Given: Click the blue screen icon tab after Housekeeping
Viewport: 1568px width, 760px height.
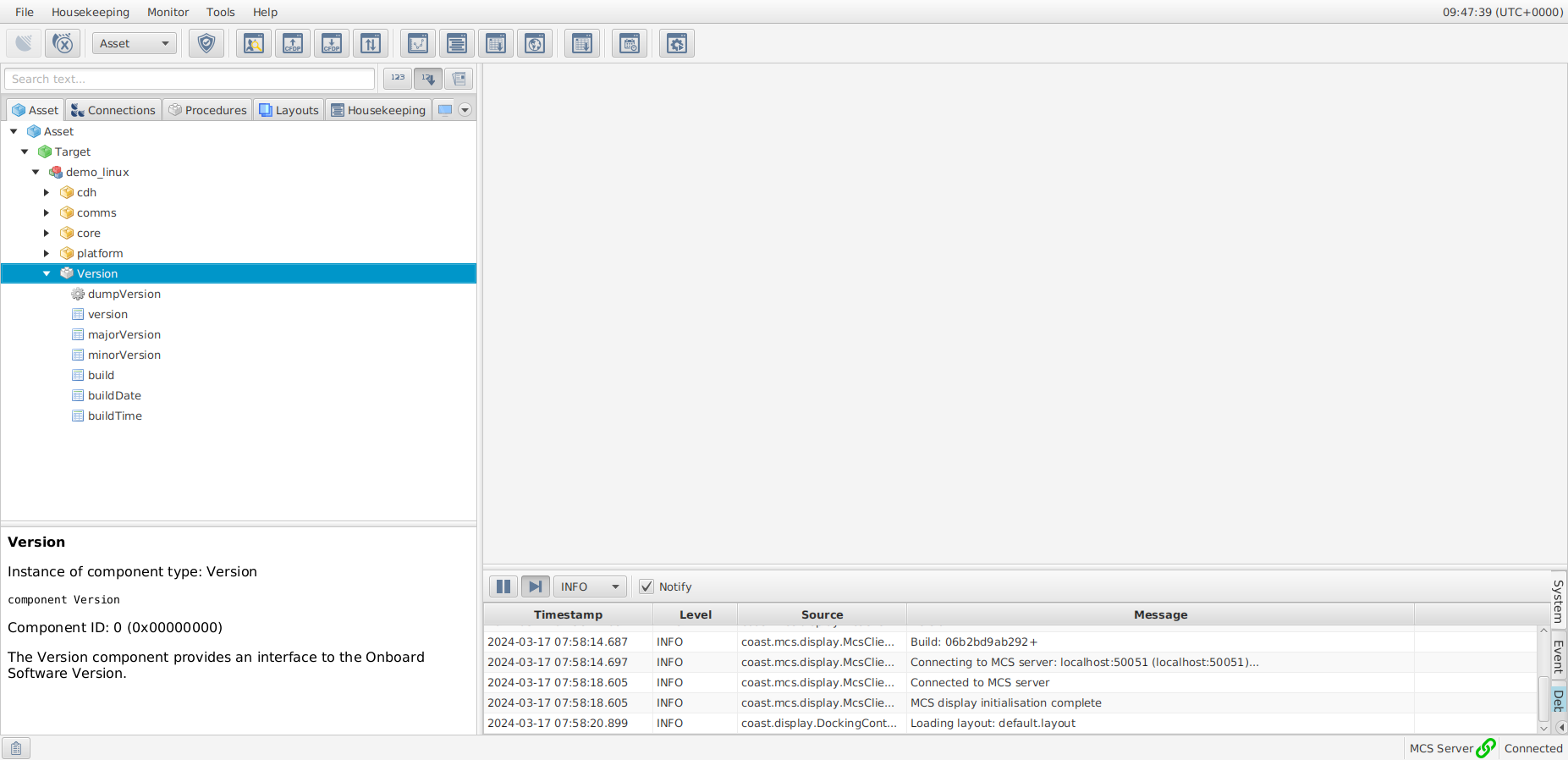Looking at the screenshot, I should coord(445,110).
